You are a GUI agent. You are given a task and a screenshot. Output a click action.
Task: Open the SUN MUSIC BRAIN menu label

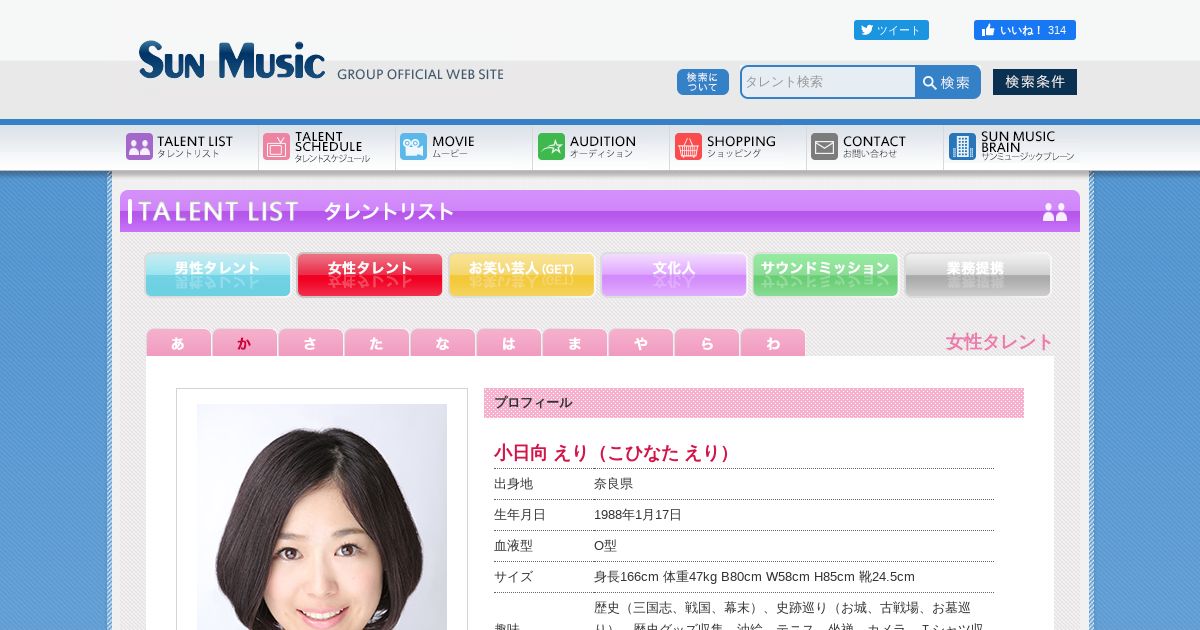click(x=1027, y=147)
